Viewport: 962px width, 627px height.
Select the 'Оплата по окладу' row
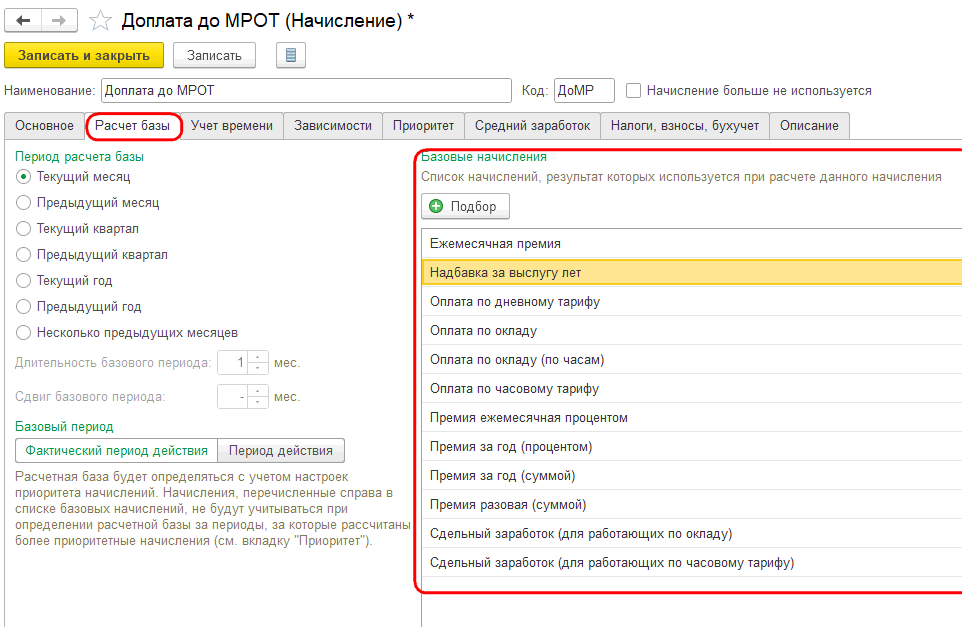pyautogui.click(x=692, y=331)
